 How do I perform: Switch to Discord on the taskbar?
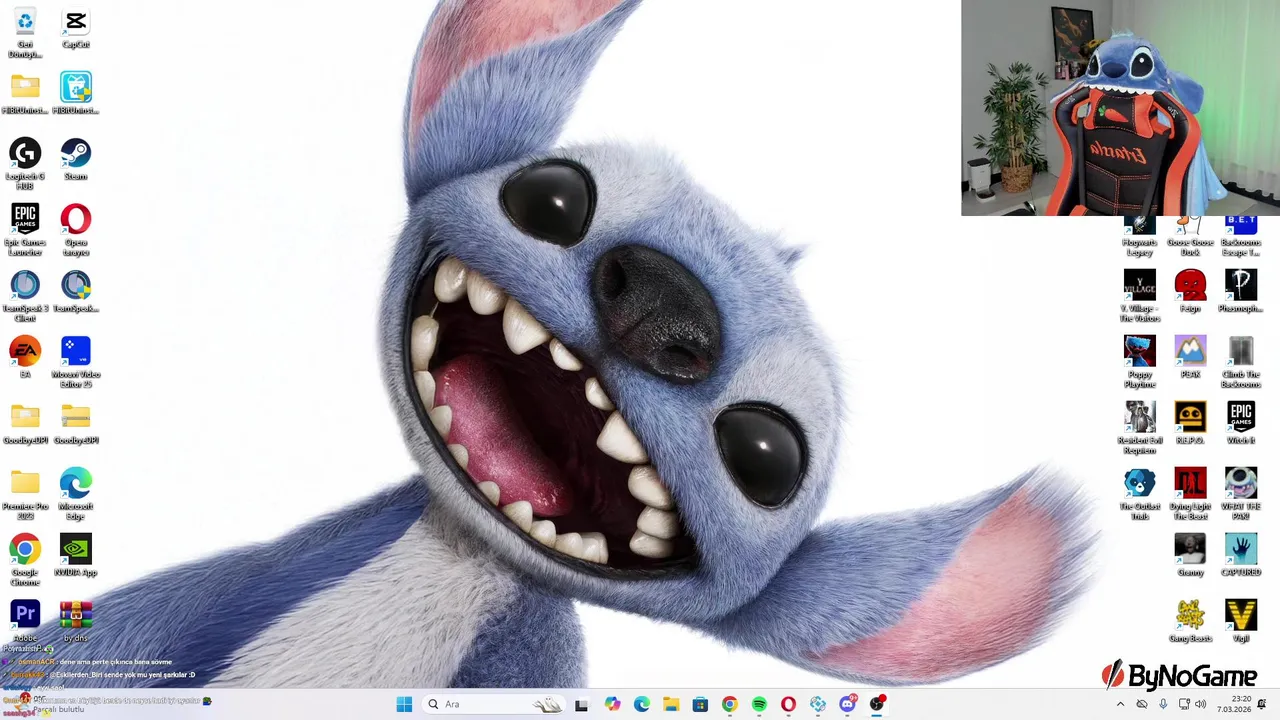(848, 704)
